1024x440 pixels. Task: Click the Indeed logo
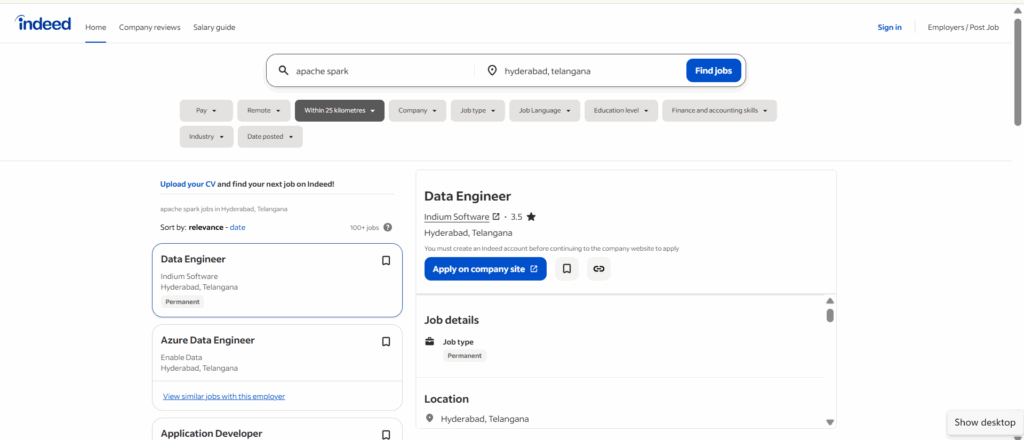tap(44, 24)
